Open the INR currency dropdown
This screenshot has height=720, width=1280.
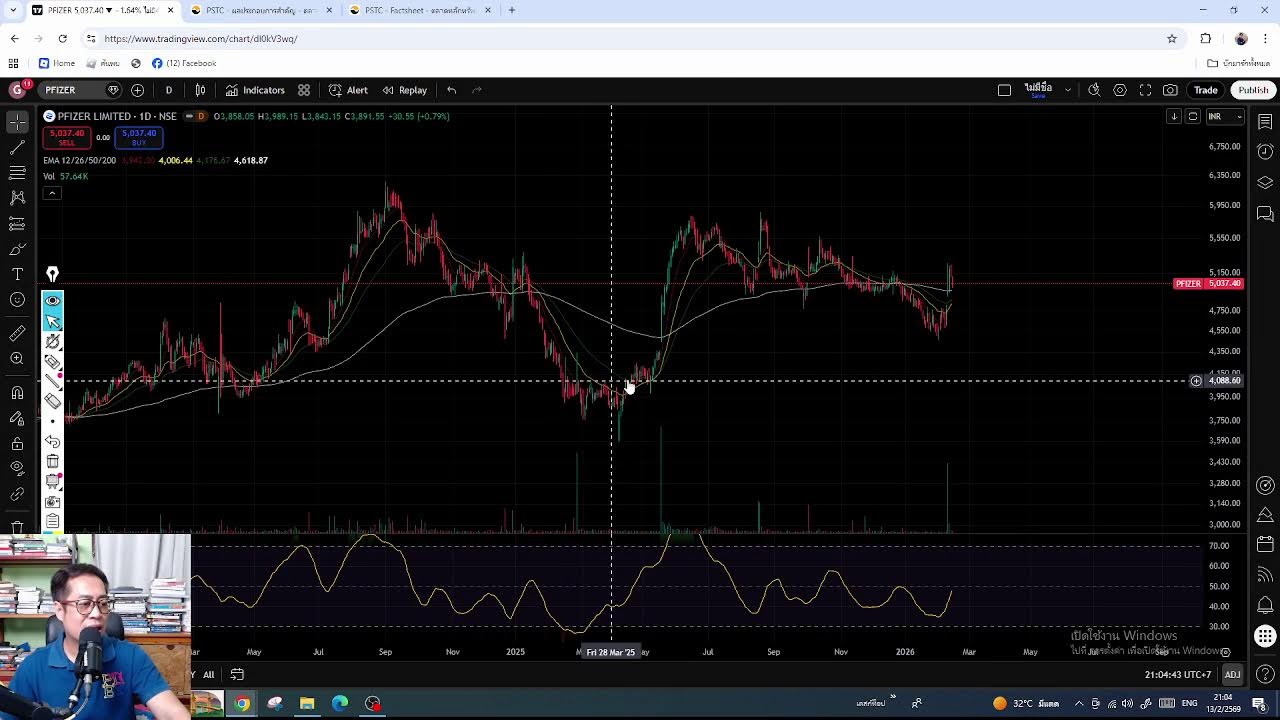(1223, 117)
